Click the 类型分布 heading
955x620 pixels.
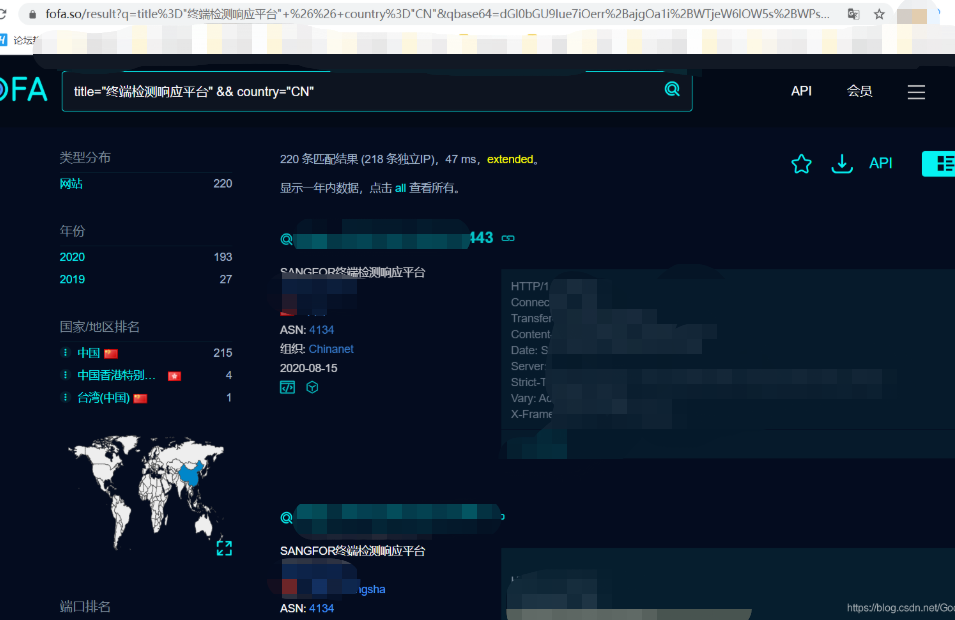(x=85, y=158)
